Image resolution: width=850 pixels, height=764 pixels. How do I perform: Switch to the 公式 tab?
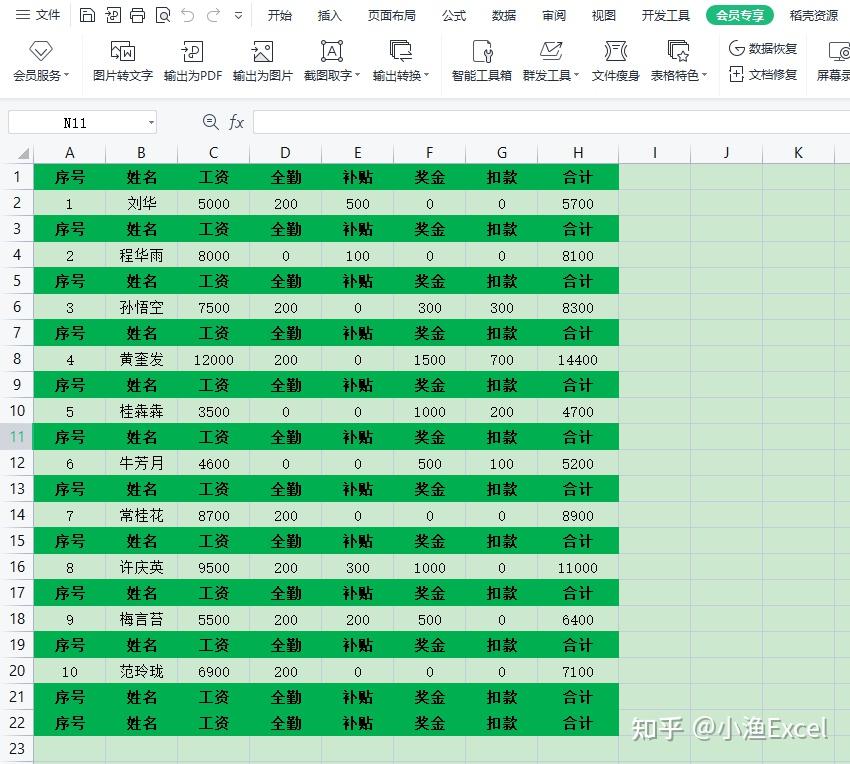[x=454, y=16]
